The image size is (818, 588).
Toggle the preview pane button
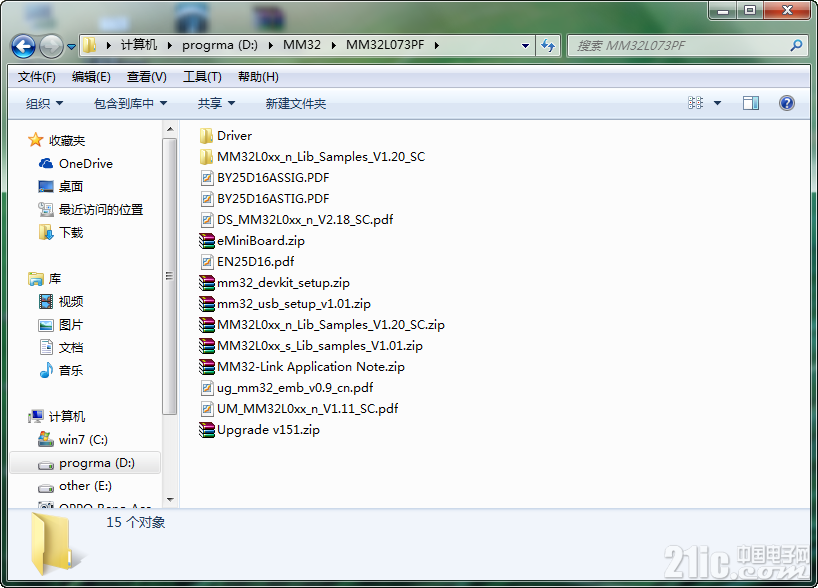pyautogui.click(x=751, y=103)
